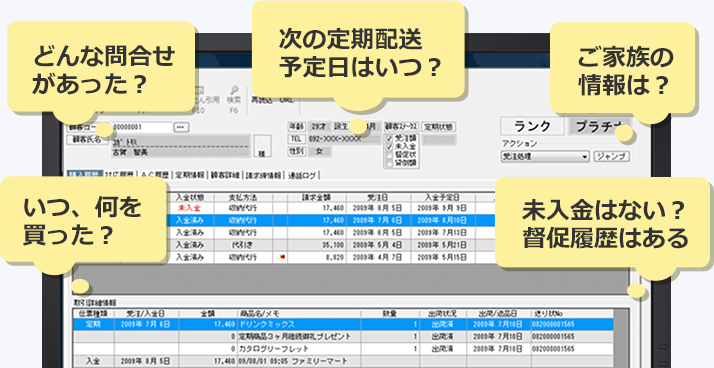
Task: Click the 送り状No column header
Action: 572,314
